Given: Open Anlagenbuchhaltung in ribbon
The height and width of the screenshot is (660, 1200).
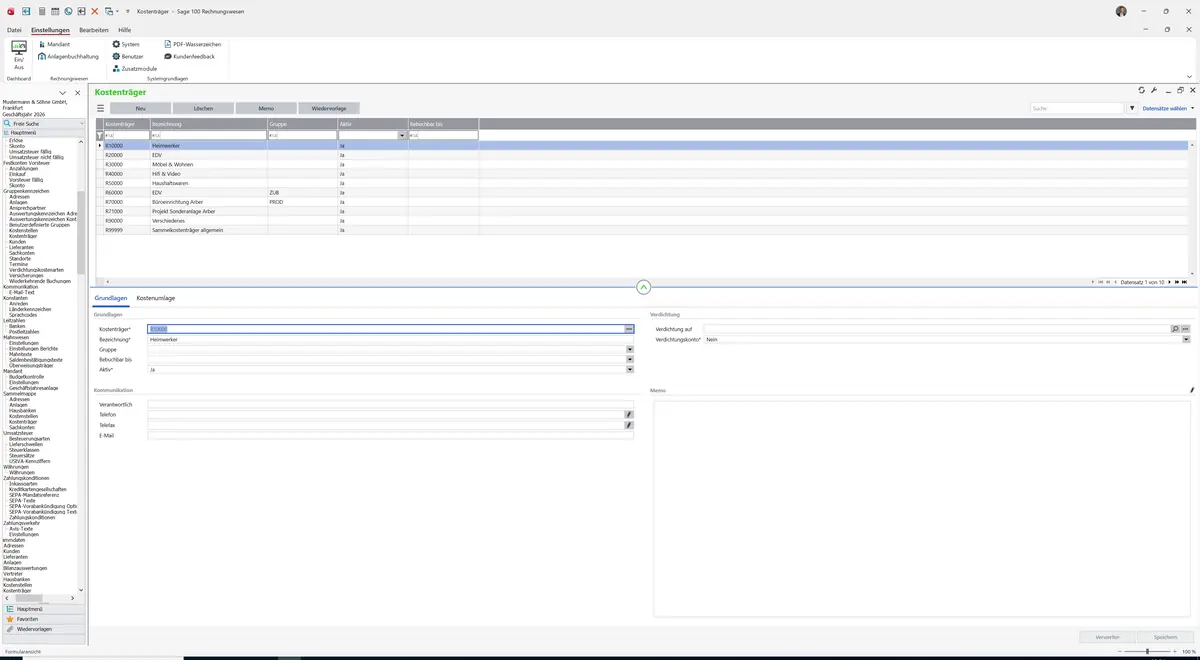Looking at the screenshot, I should tap(69, 56).
